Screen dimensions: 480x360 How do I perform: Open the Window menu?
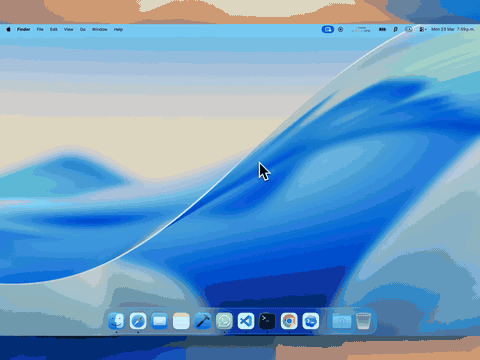[100, 29]
